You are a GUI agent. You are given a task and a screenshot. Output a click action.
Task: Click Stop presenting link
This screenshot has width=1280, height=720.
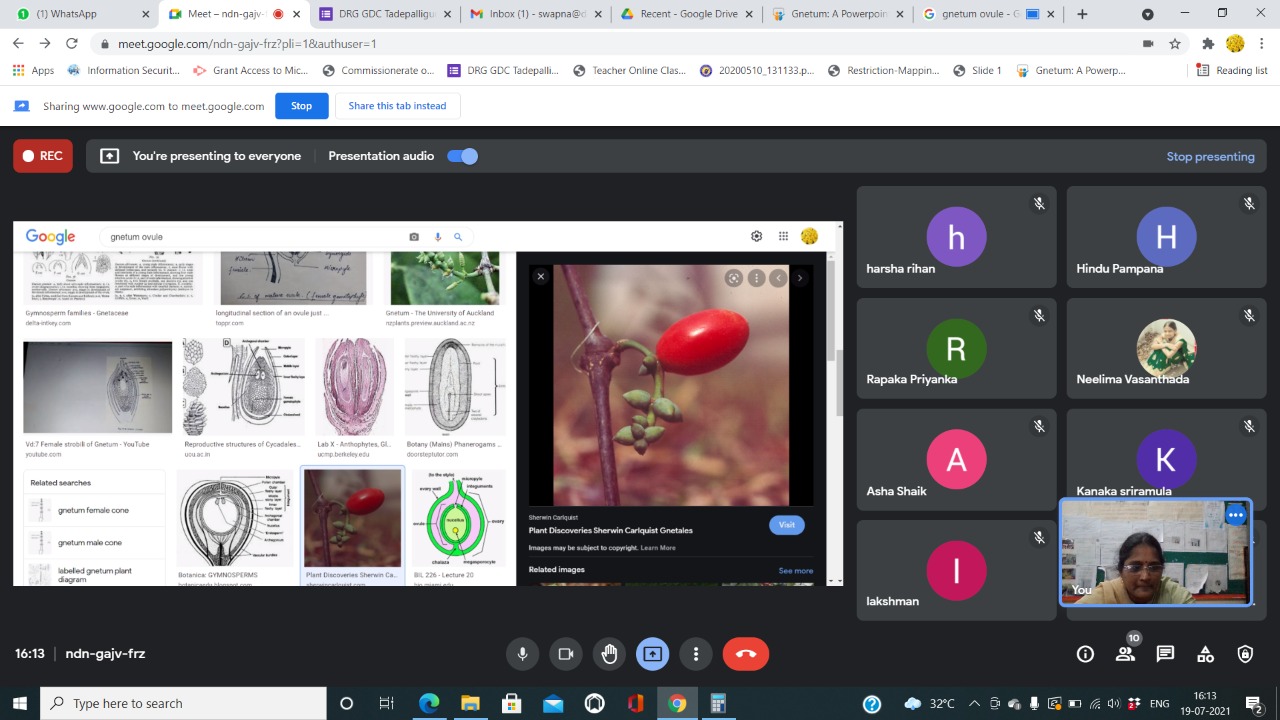click(1210, 156)
